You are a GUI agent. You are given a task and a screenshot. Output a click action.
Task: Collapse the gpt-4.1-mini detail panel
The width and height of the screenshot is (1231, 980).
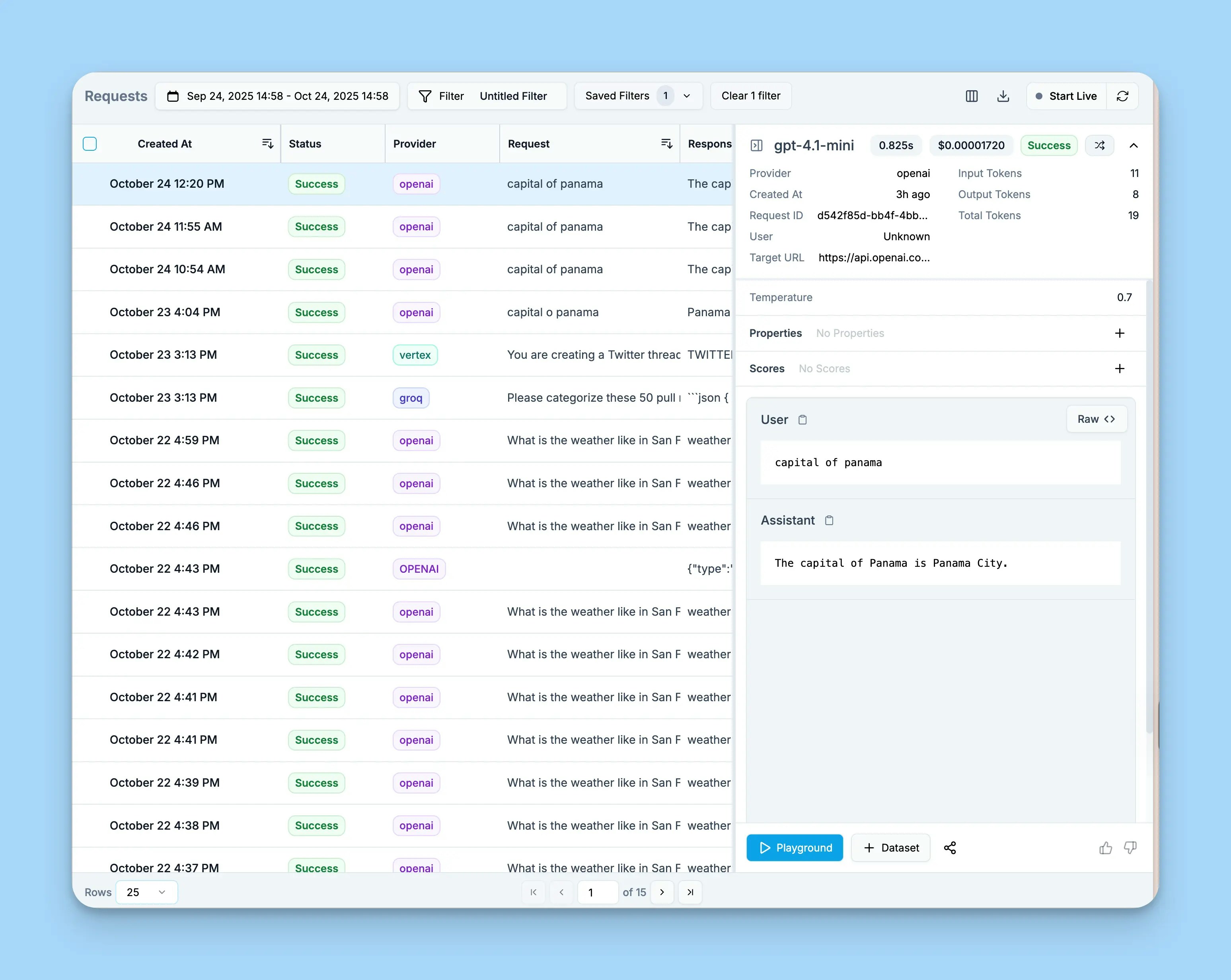click(x=1134, y=145)
